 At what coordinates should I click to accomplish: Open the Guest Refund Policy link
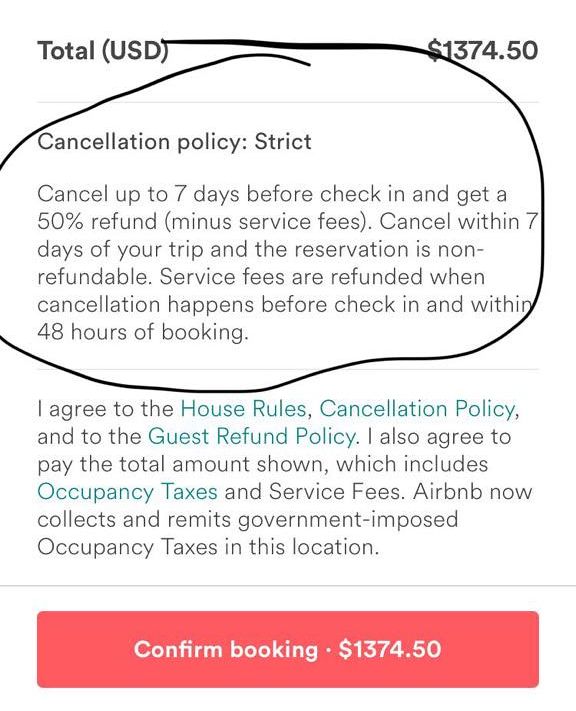[x=251, y=436]
